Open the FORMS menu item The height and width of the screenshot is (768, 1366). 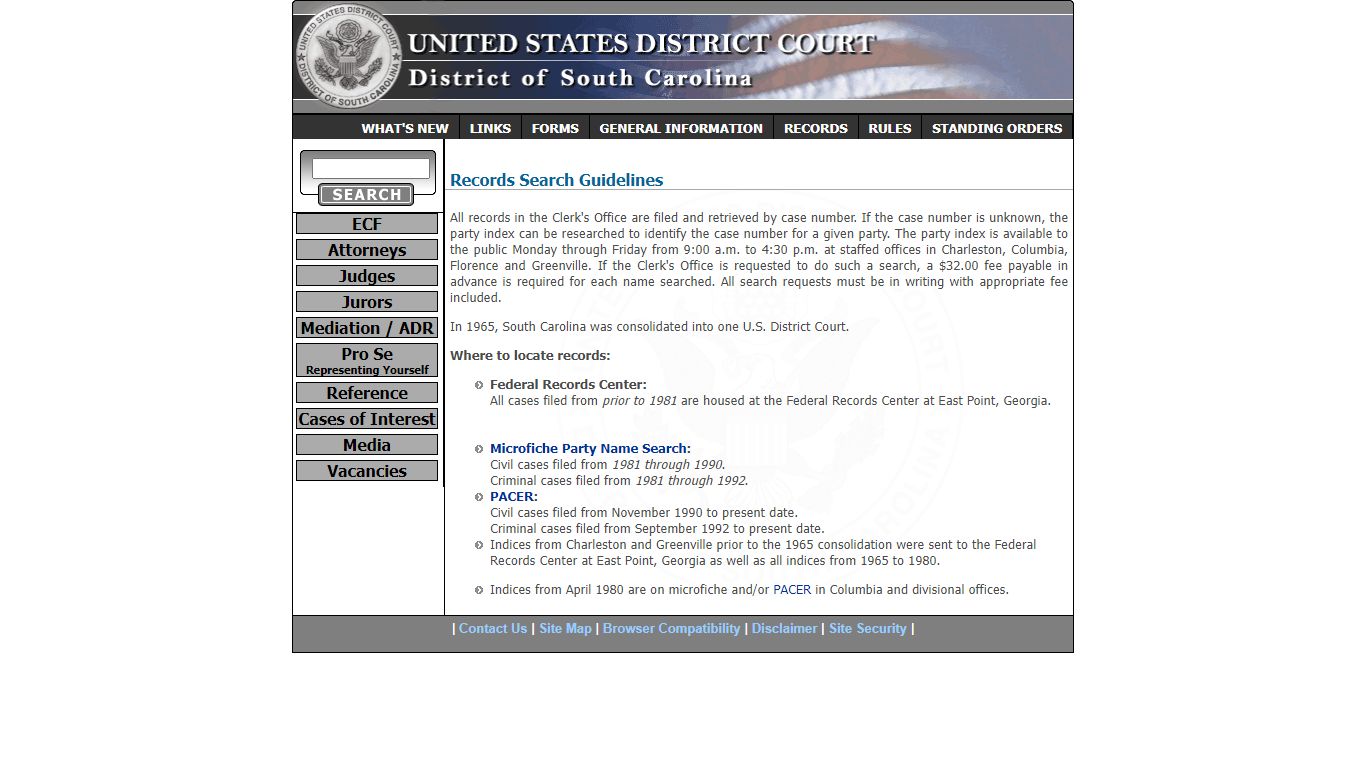(555, 128)
